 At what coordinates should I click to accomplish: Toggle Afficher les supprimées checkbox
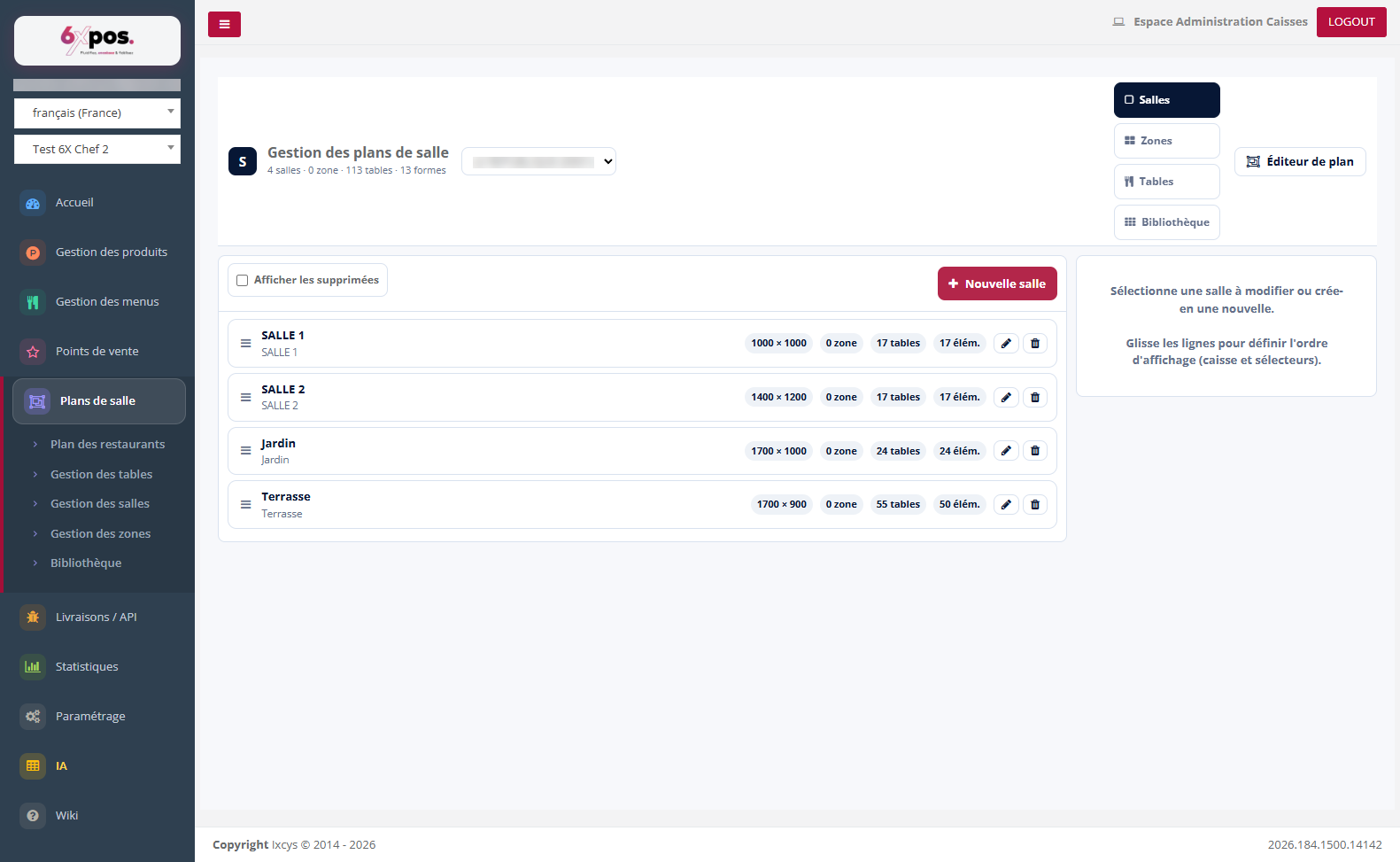click(242, 281)
